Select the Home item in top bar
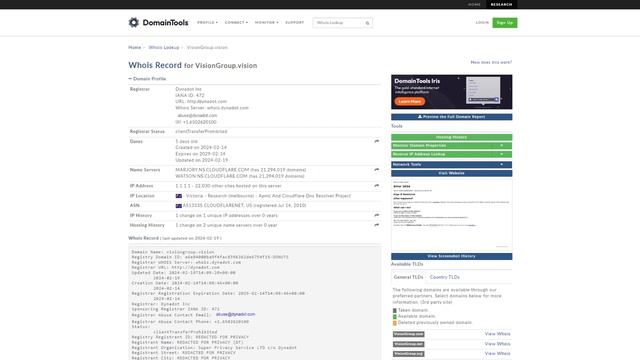 click(x=474, y=4)
